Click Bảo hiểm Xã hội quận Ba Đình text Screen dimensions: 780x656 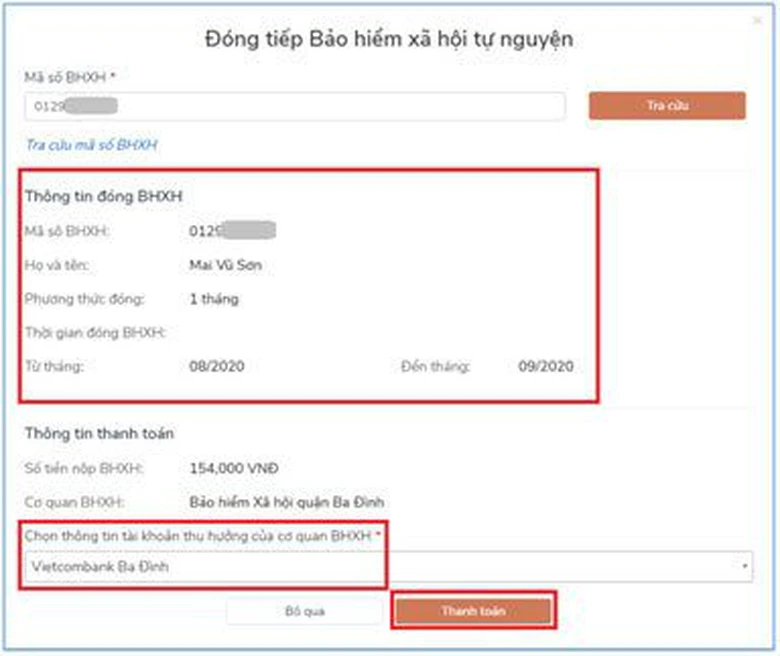tap(286, 501)
